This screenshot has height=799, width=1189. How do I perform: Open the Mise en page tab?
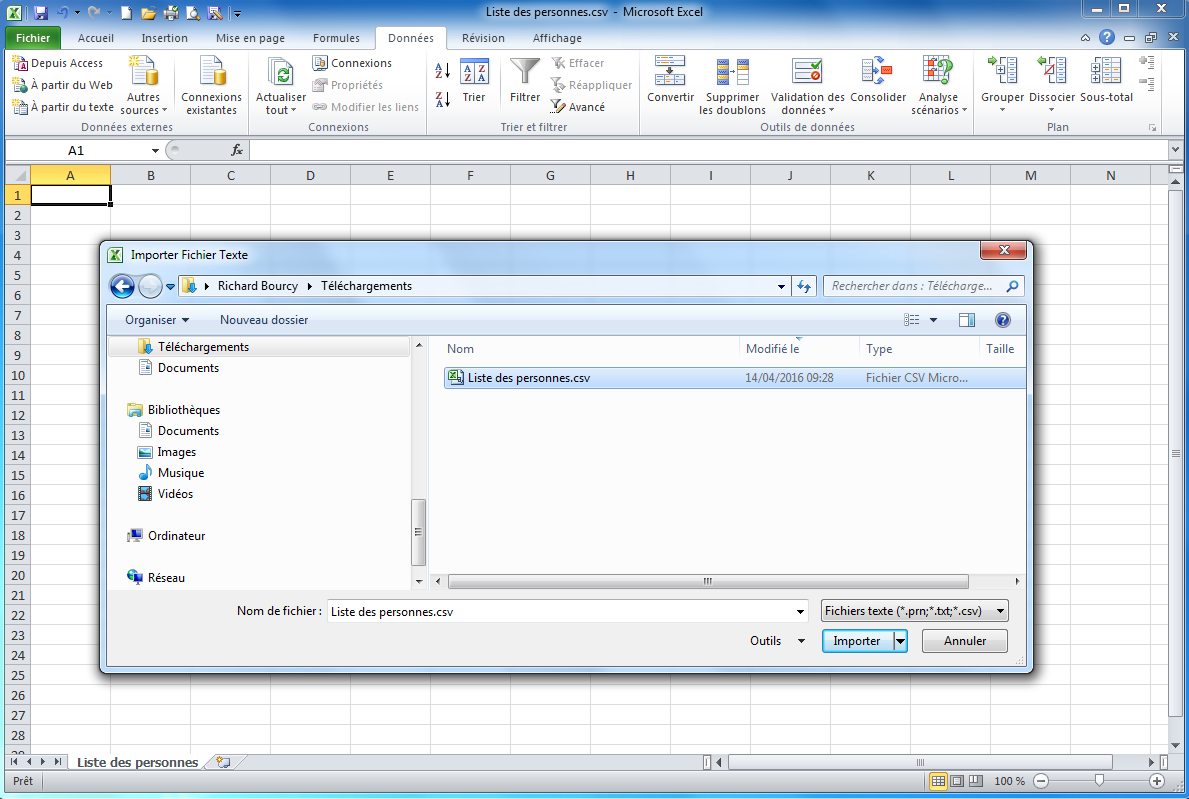(x=250, y=38)
